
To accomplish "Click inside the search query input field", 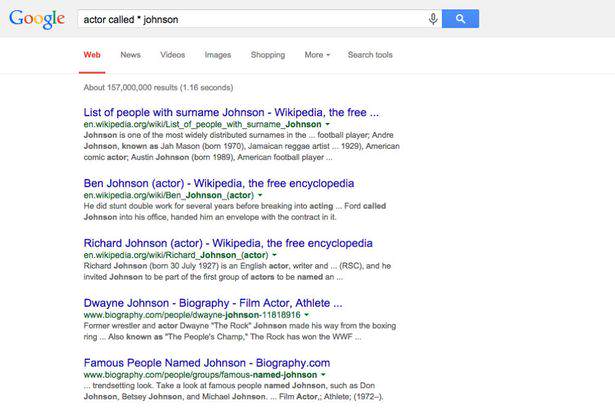I will [250, 19].
